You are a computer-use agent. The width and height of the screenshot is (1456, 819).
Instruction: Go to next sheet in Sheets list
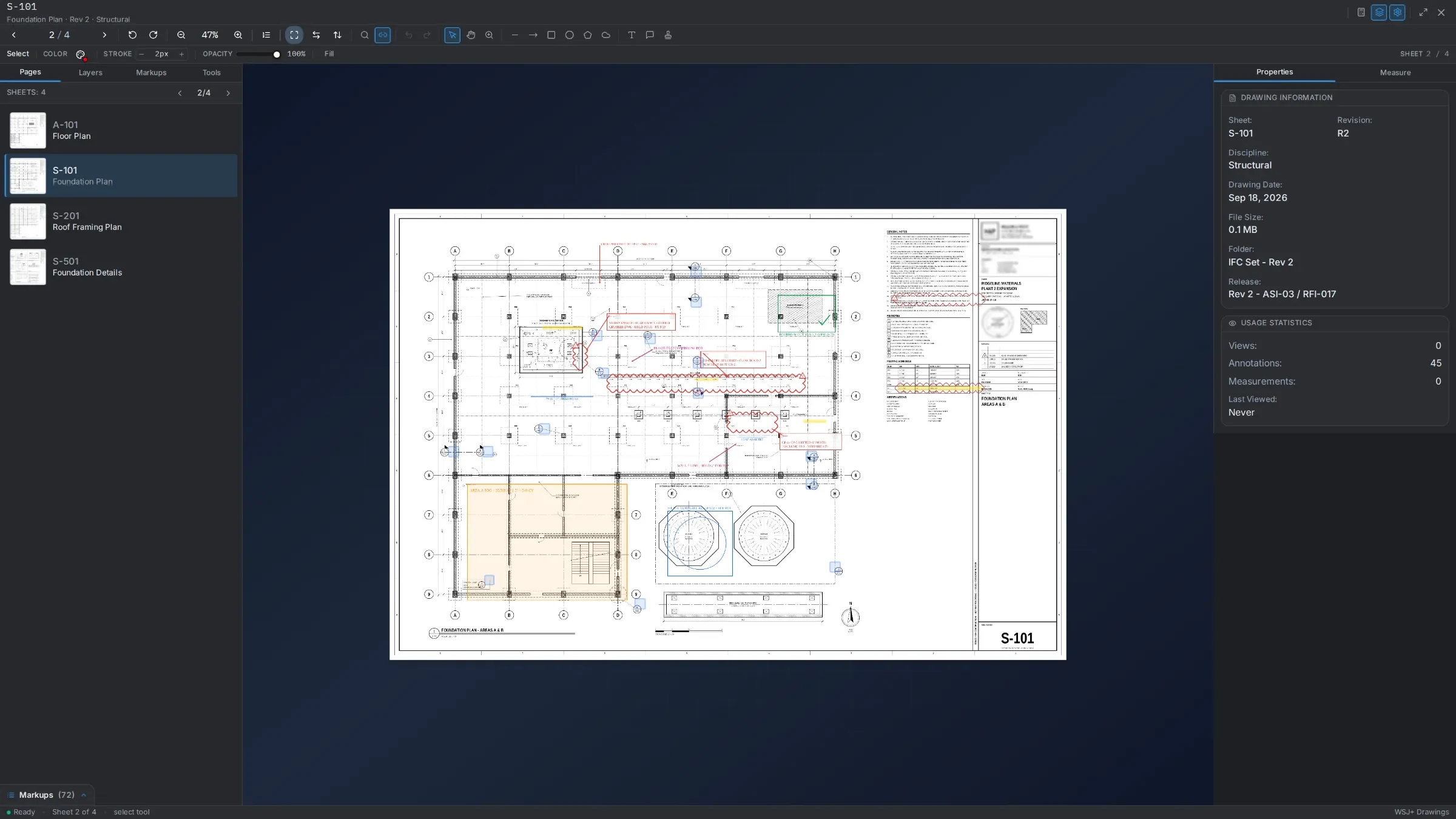click(x=228, y=93)
